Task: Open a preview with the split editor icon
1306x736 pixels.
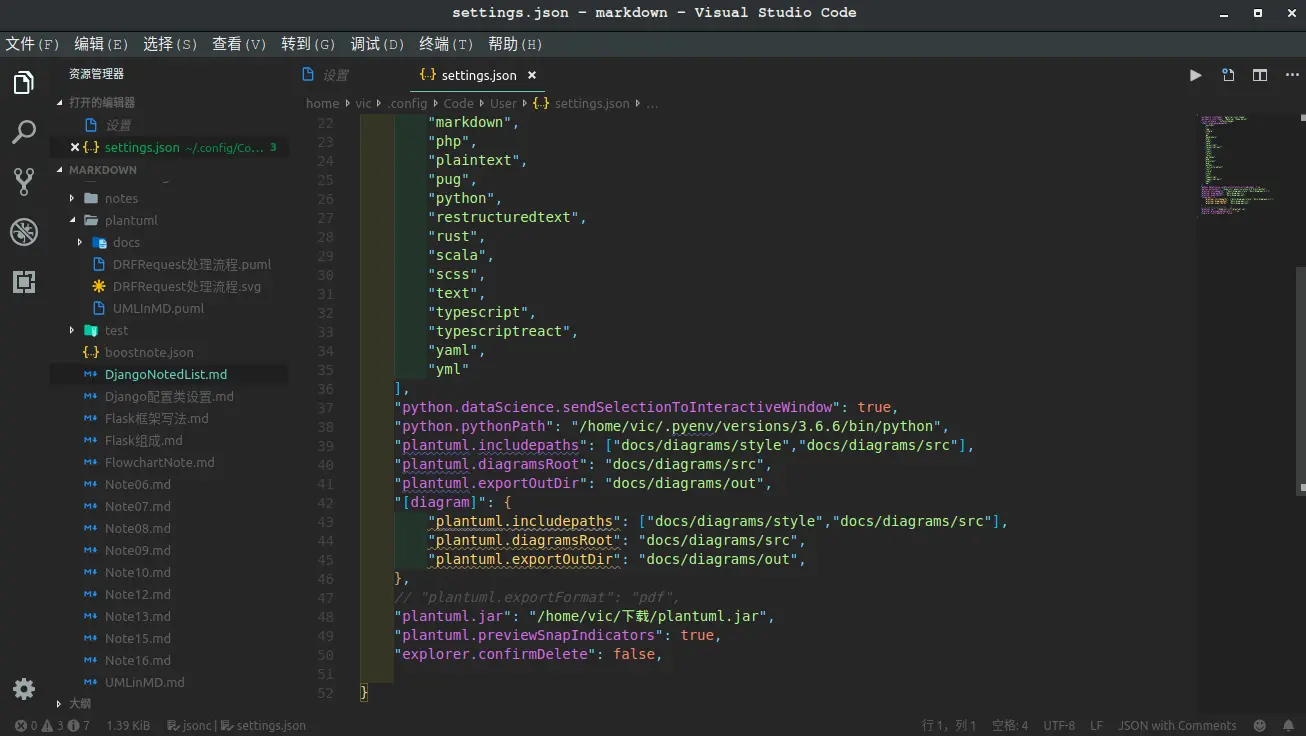Action: click(1260, 75)
